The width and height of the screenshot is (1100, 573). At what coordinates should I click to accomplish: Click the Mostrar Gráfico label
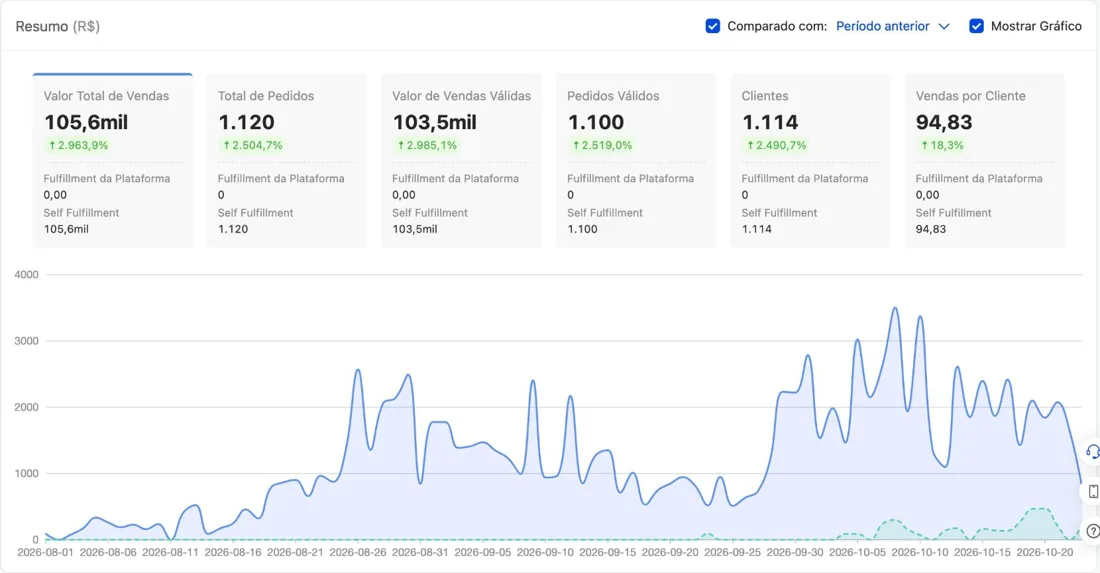[x=1036, y=26]
